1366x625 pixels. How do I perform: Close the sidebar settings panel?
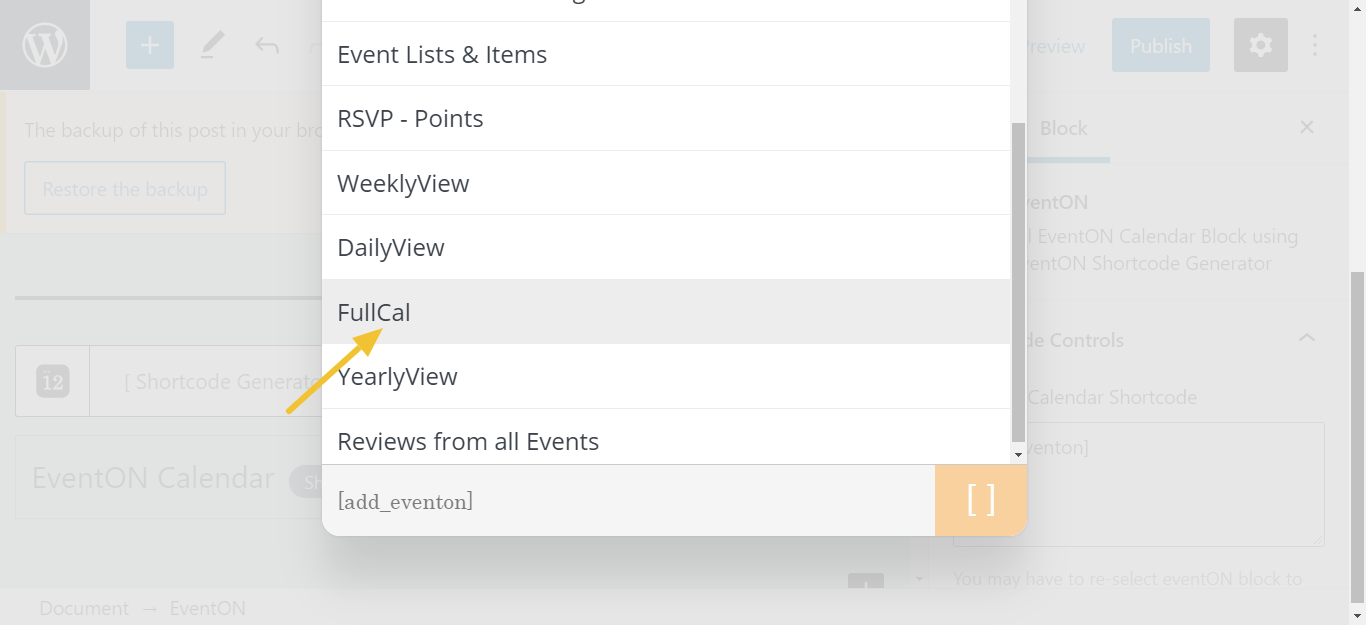[1306, 127]
